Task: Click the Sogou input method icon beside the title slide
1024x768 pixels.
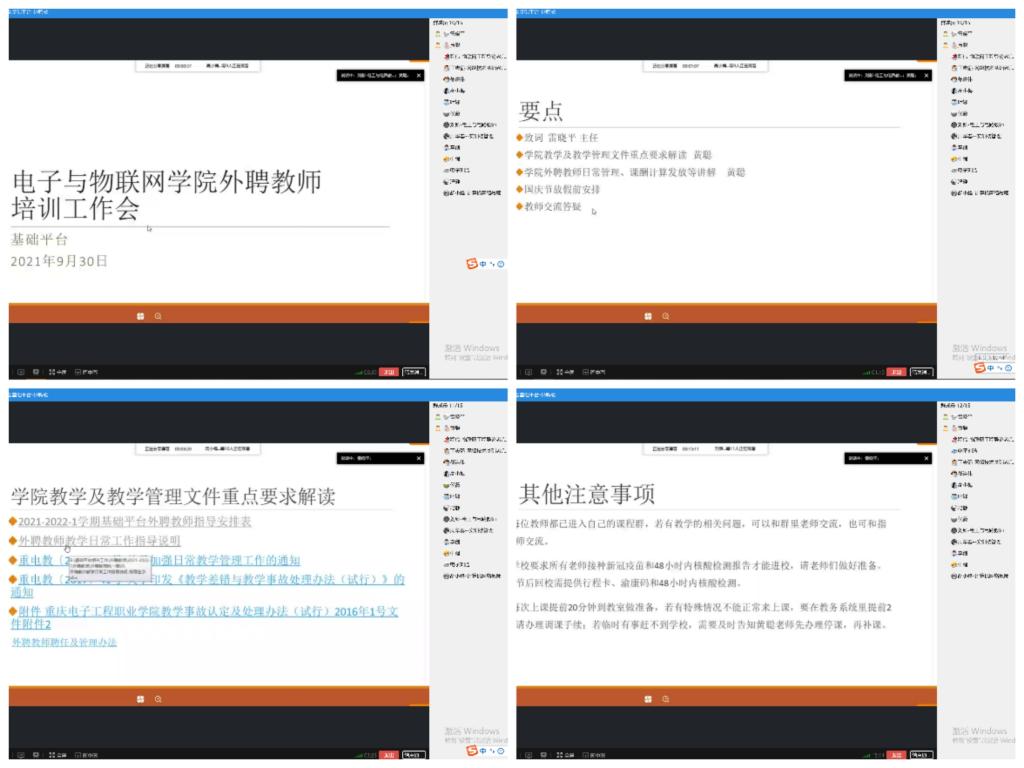Action: coord(473,264)
